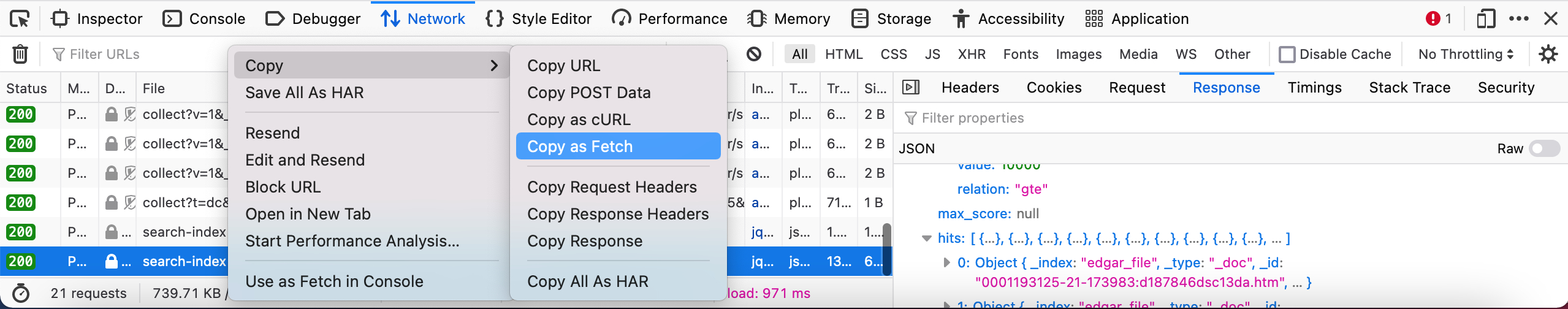Click the red error count badge
The width and height of the screenshot is (1568, 309).
pos(1438,19)
